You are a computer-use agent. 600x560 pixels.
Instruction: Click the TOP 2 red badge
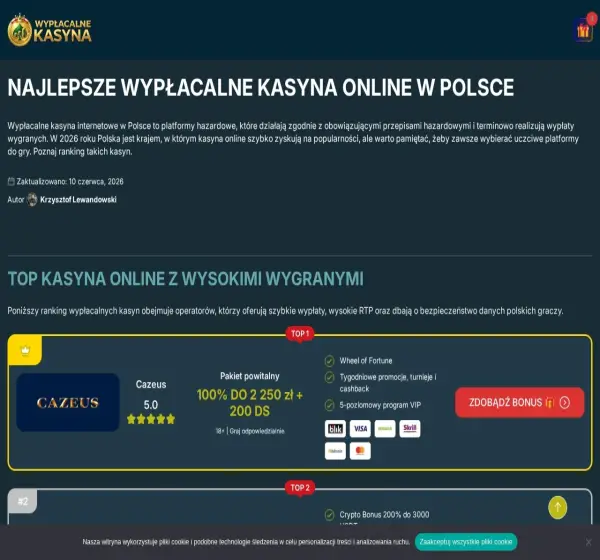pyautogui.click(x=300, y=488)
